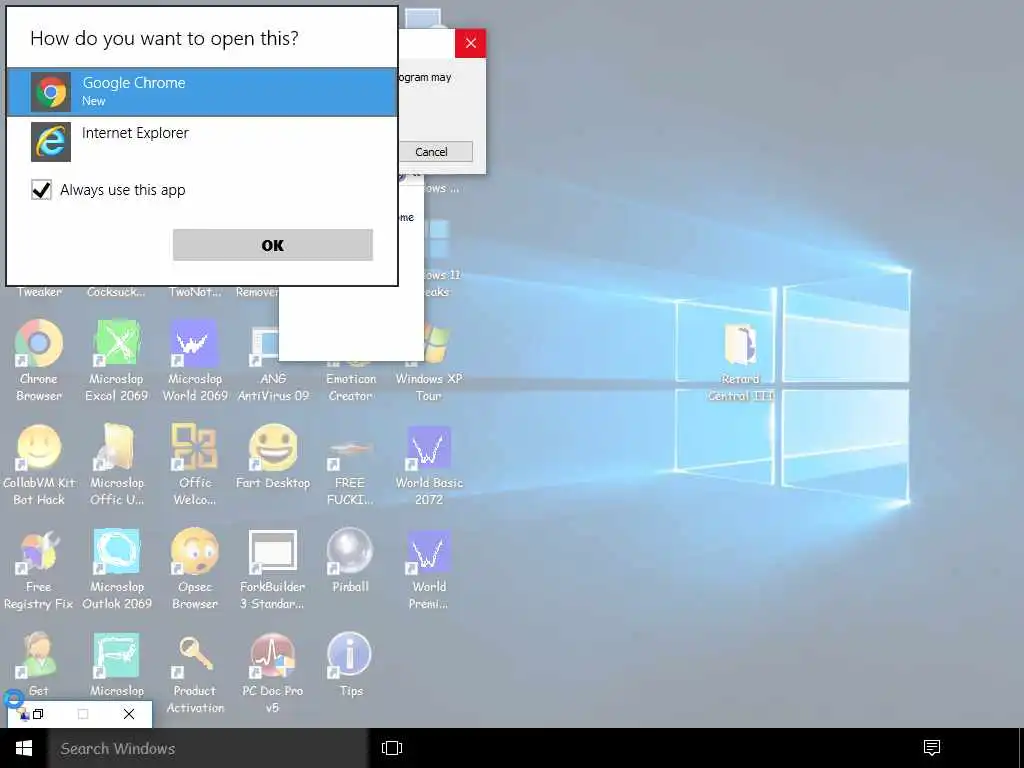The image size is (1024, 768).
Task: Open Task View on the taskbar
Action: click(x=392, y=748)
